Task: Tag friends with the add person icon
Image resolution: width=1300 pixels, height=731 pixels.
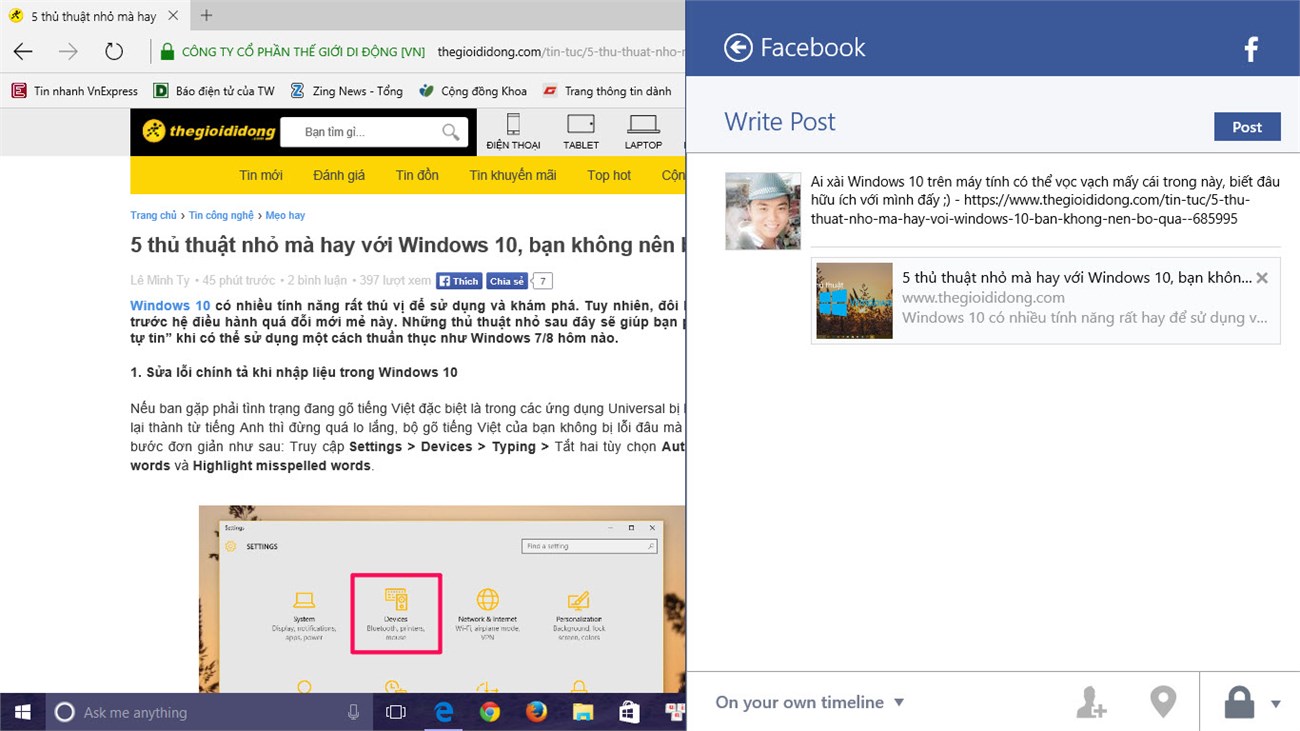Action: coord(1090,702)
